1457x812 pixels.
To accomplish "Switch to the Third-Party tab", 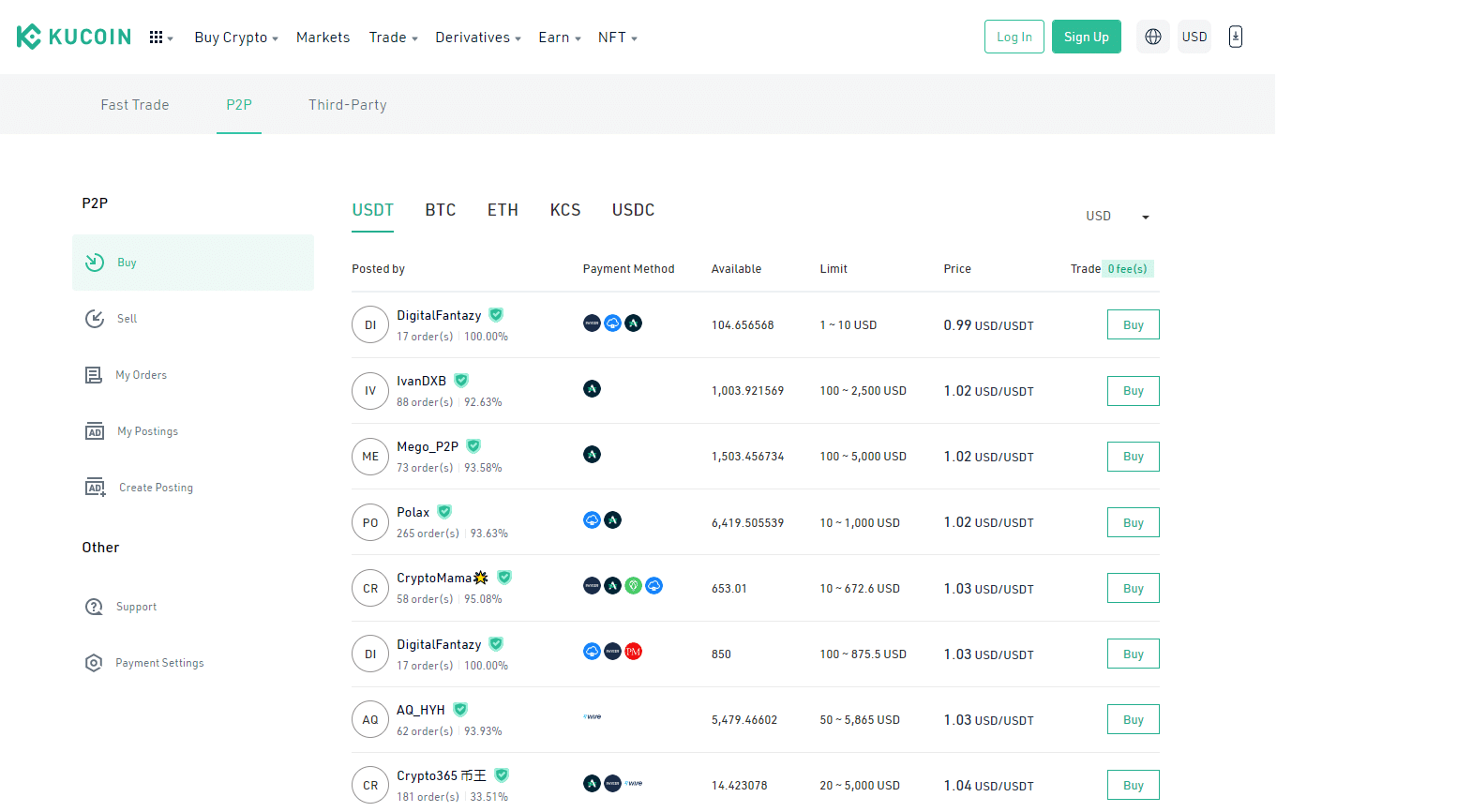I will [x=348, y=105].
